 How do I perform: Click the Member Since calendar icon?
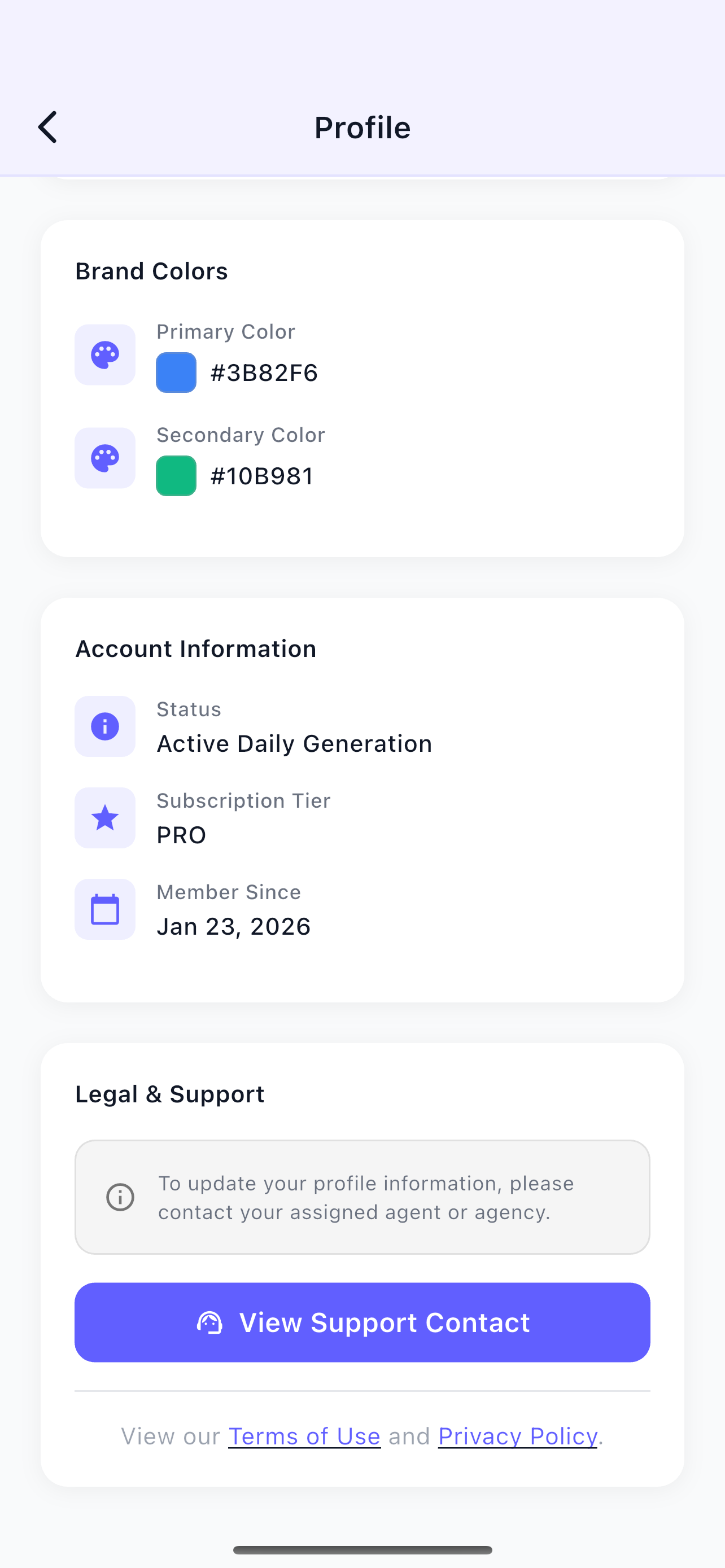point(104,909)
